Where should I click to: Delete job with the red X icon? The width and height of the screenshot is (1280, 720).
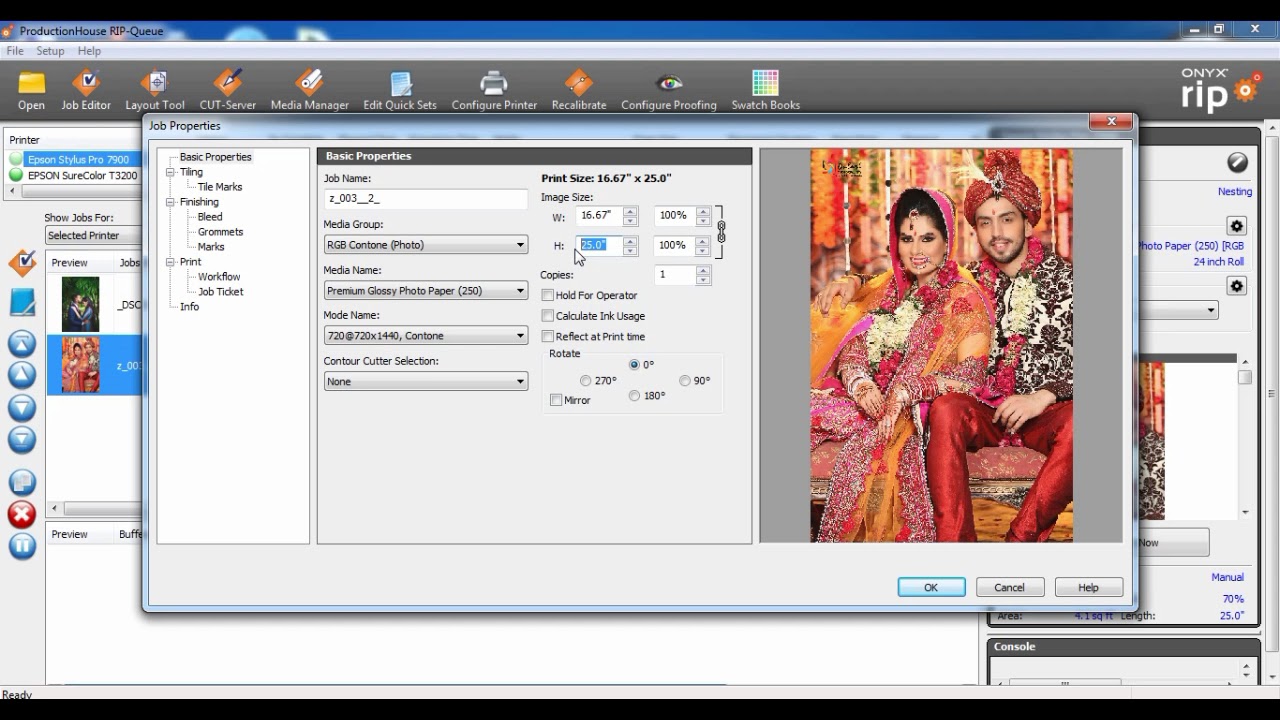pos(22,514)
